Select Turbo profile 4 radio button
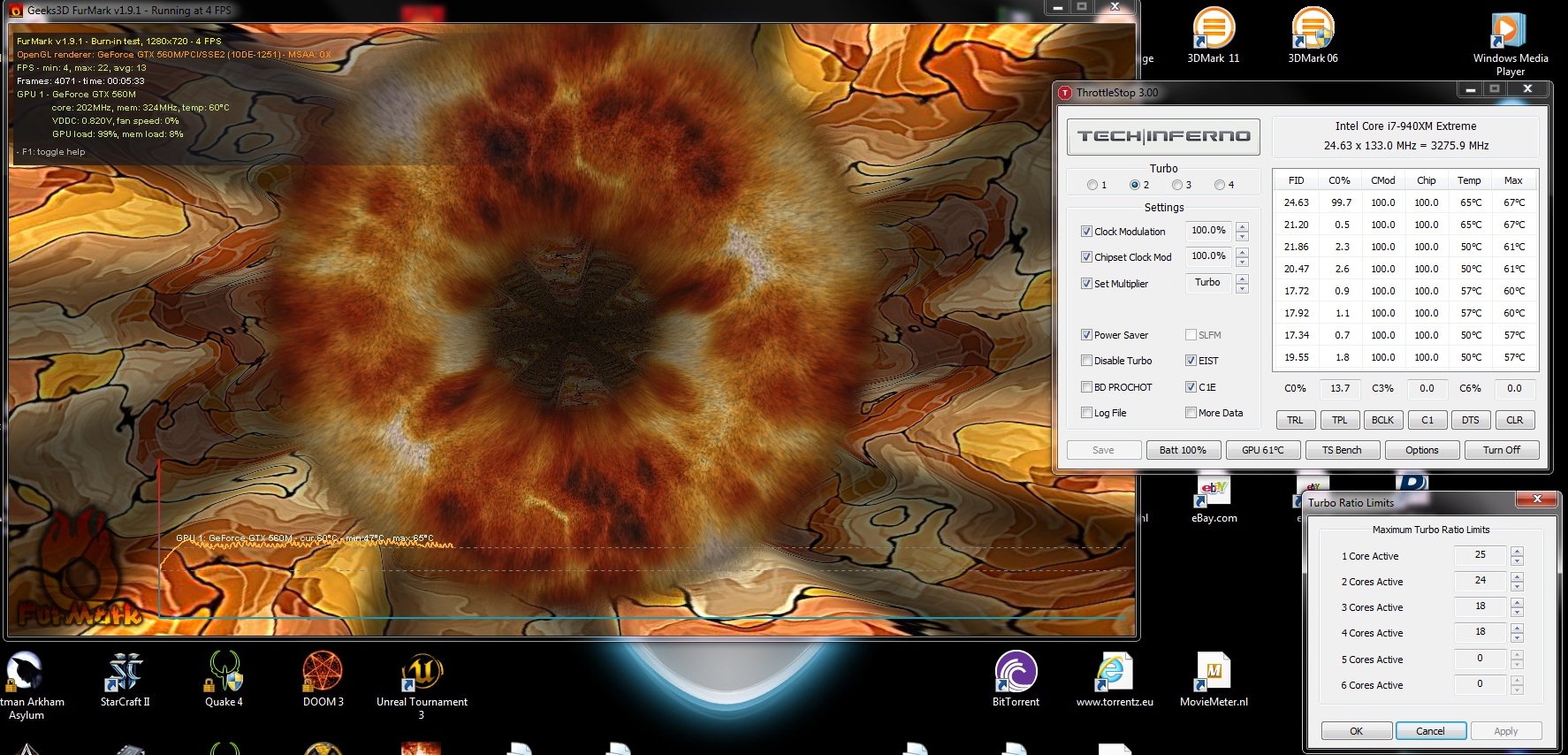Image resolution: width=1568 pixels, height=755 pixels. click(1220, 185)
